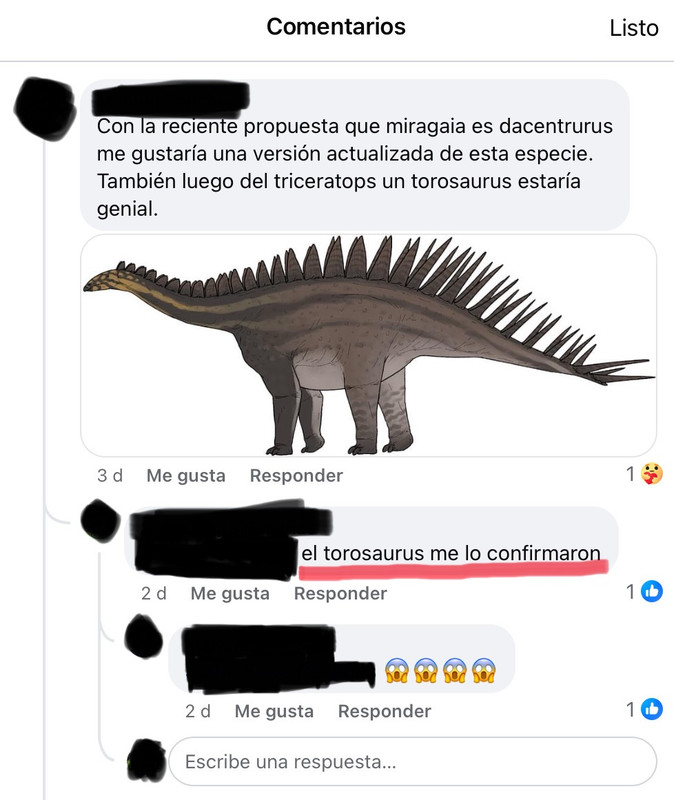Focus the Escribe una respuesta field

click(412, 762)
